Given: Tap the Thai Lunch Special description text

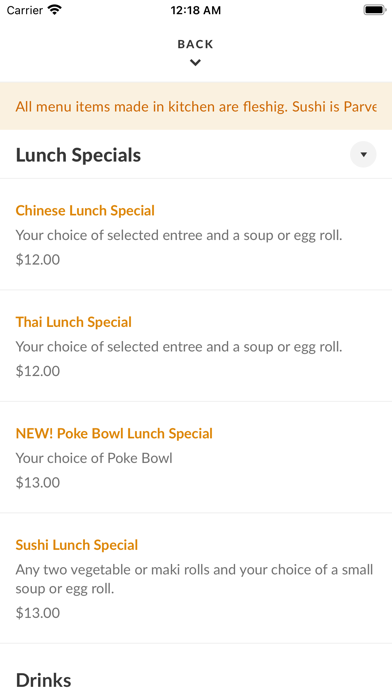Looking at the screenshot, I should coord(179,346).
